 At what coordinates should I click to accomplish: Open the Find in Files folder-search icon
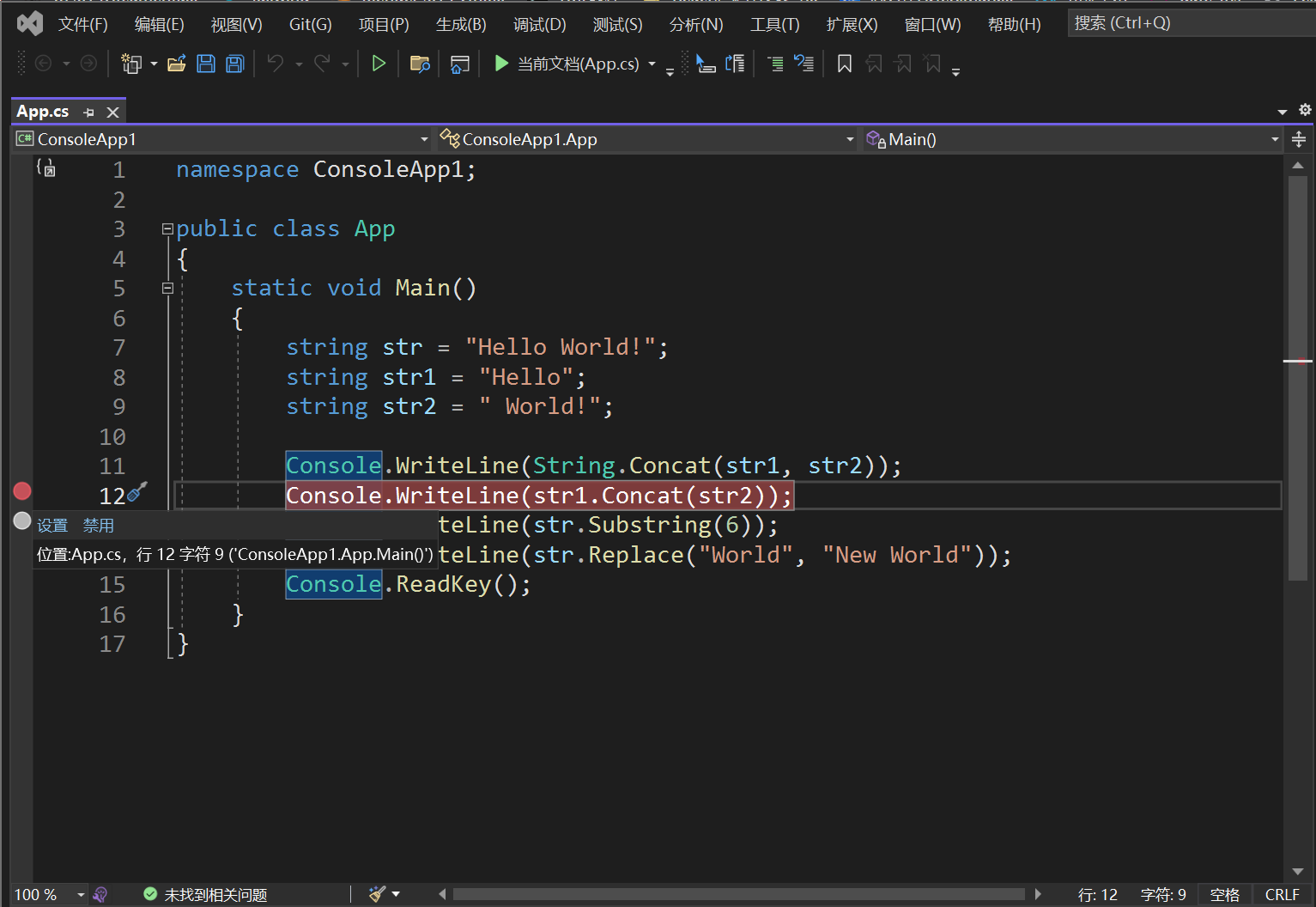click(420, 64)
